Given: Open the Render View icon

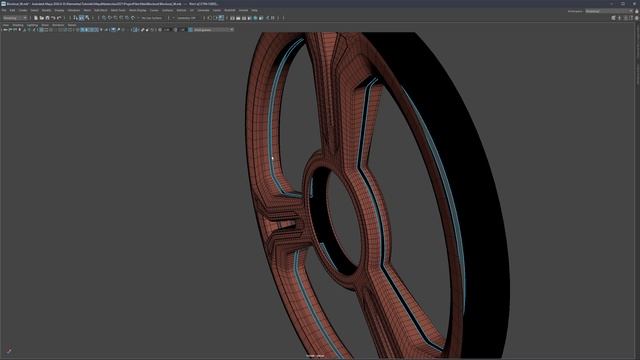Looking at the screenshot, I should coord(232,18).
